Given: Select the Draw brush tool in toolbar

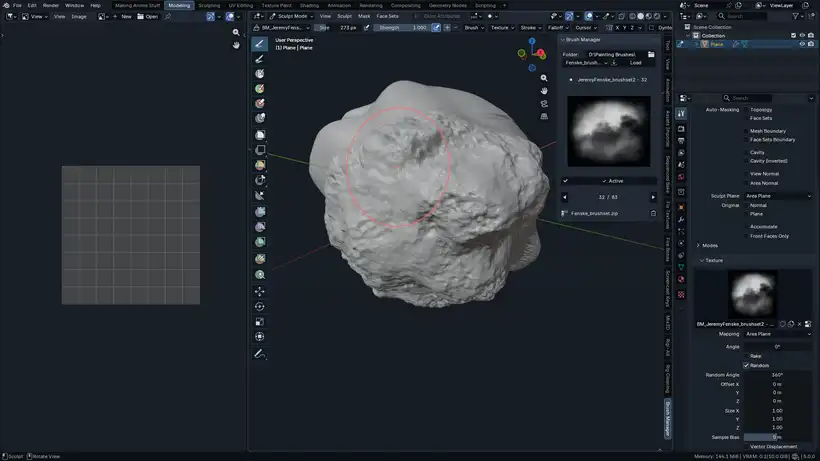Looking at the screenshot, I should click(260, 43).
